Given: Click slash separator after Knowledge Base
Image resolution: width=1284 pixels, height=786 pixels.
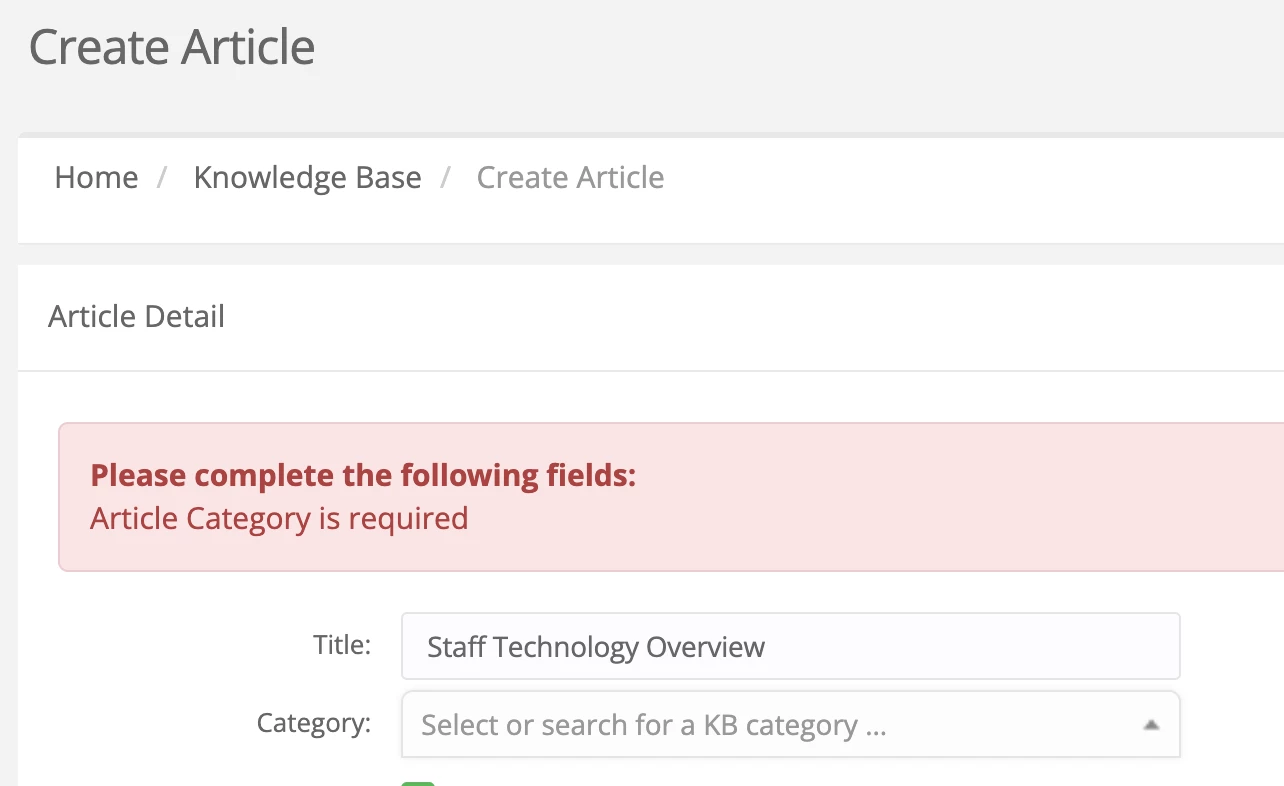Looking at the screenshot, I should (446, 177).
